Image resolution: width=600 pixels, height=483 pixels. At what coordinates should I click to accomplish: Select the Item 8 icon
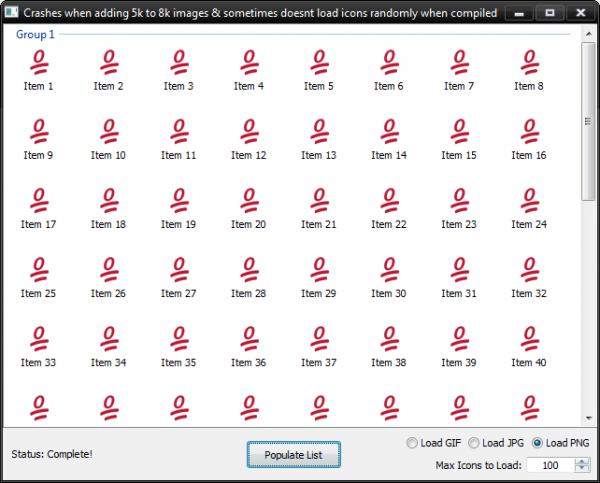click(530, 62)
